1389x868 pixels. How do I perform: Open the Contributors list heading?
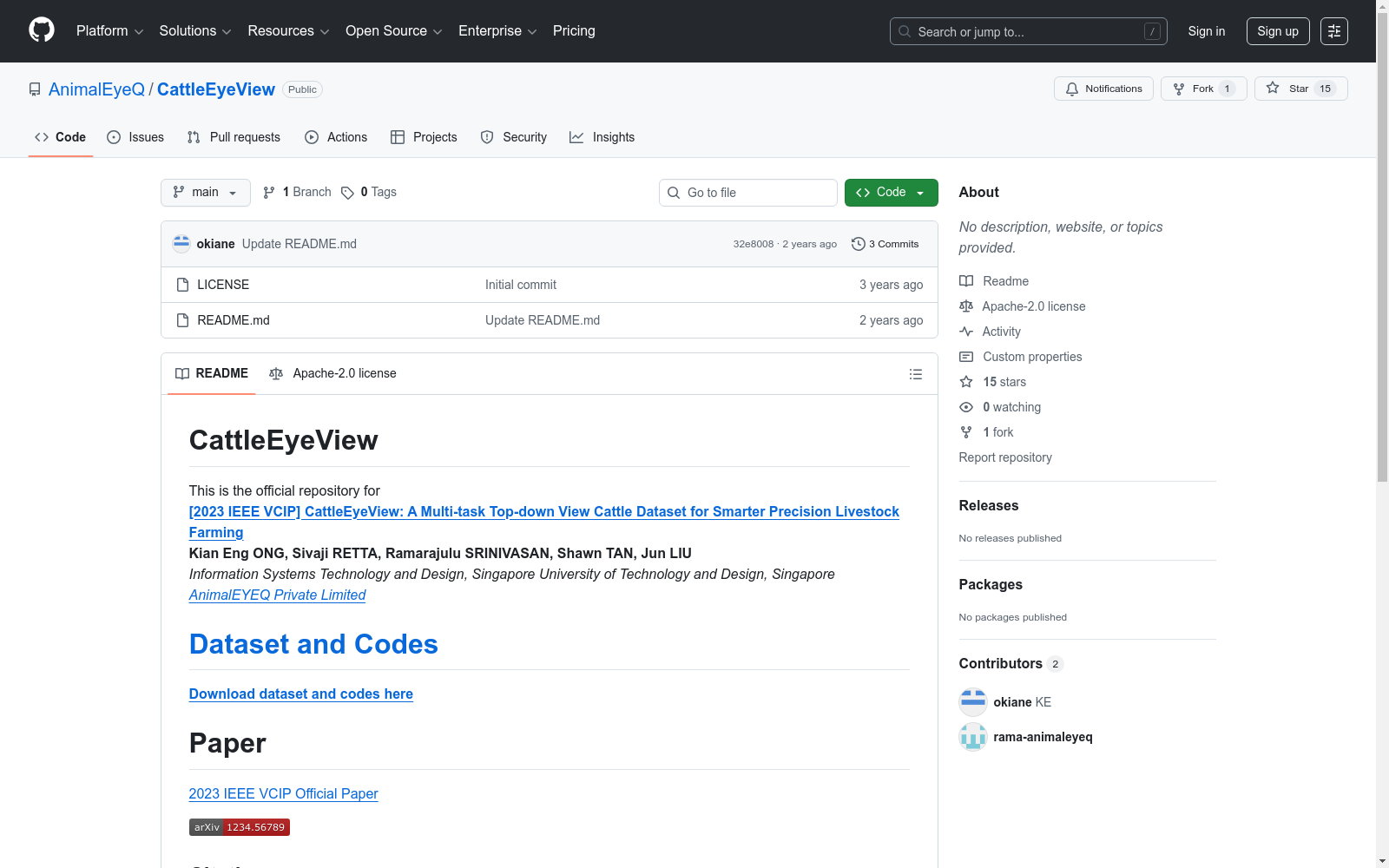tap(1011, 664)
